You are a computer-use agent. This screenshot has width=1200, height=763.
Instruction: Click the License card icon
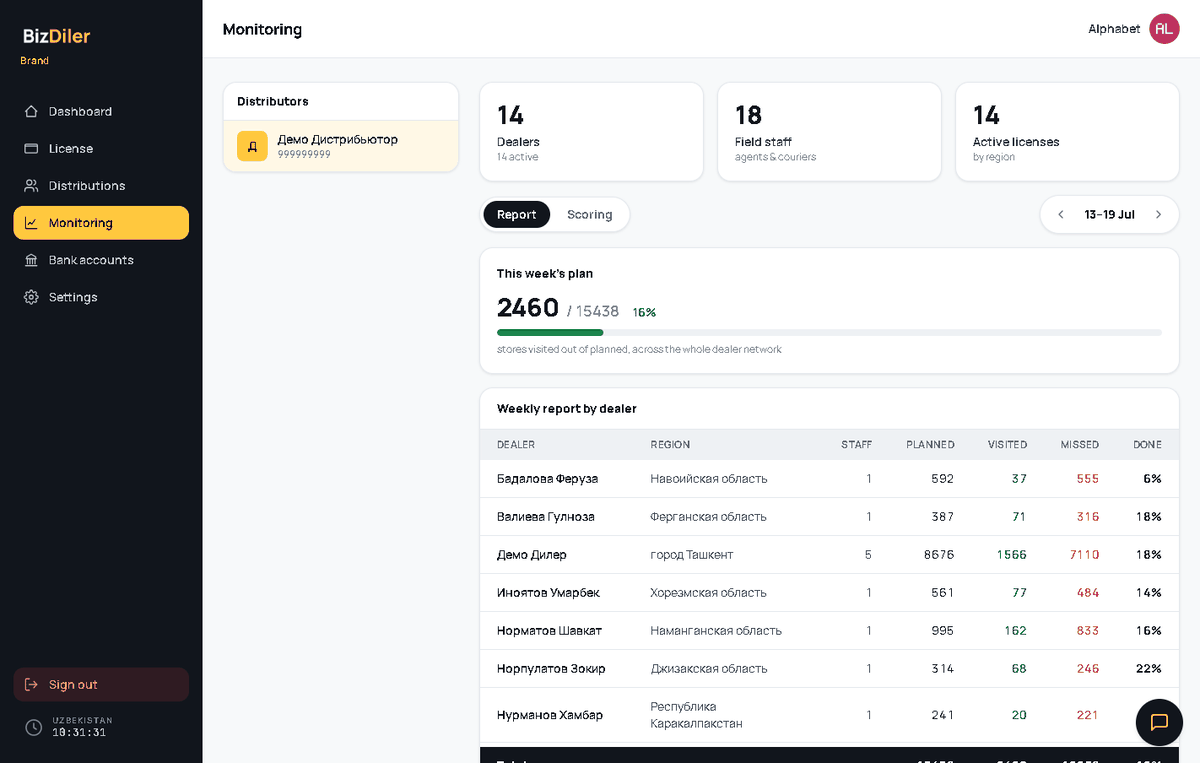32,148
